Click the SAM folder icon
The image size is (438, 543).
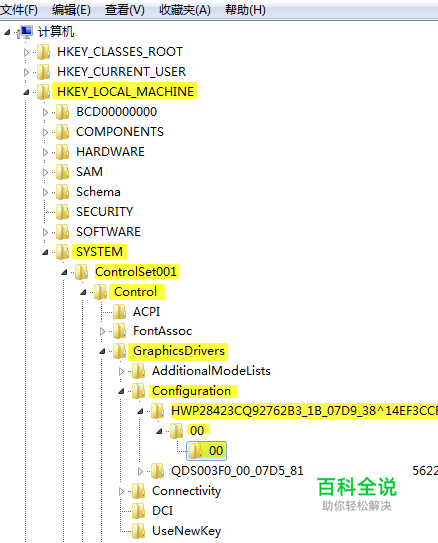click(63, 172)
